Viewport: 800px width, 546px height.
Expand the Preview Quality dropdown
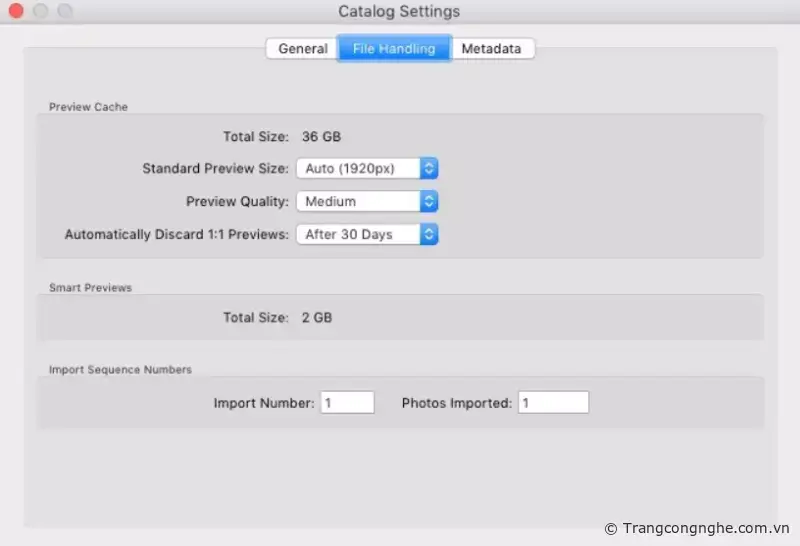[x=367, y=201]
